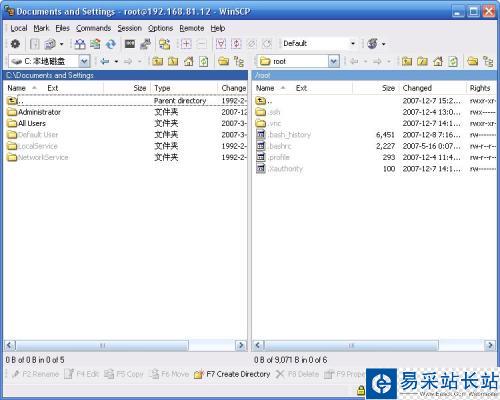Select the .profile file
The image size is (500, 400).
point(273,157)
